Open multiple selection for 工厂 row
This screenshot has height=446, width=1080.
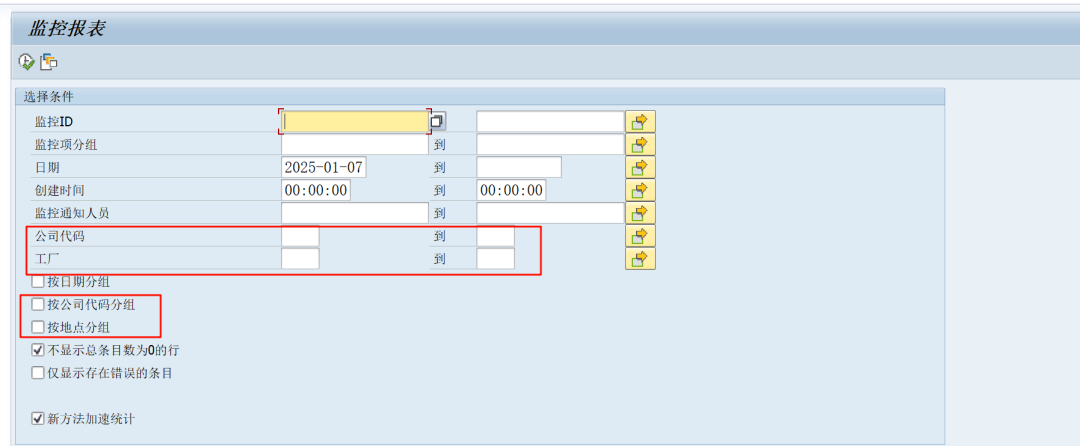click(640, 258)
